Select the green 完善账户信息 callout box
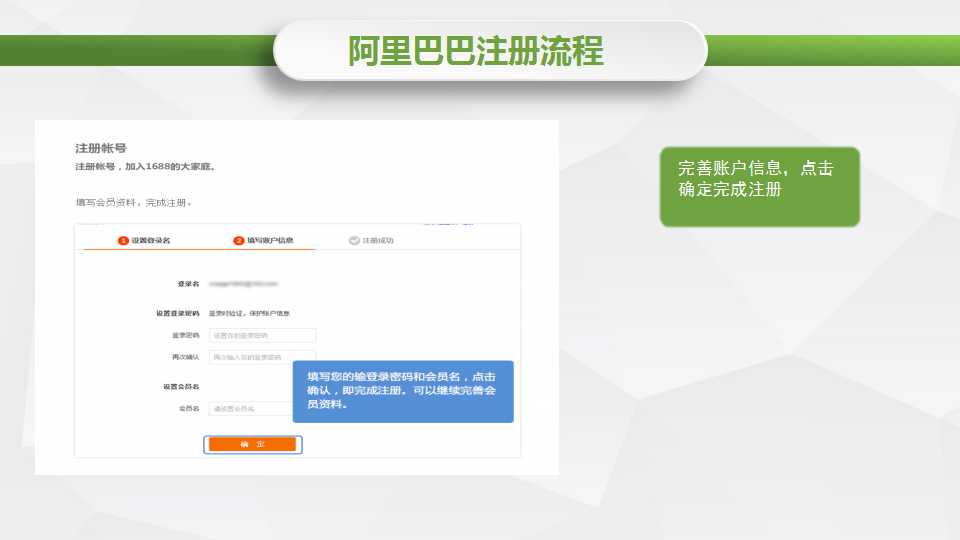Screen dimensions: 960x540 759,187
